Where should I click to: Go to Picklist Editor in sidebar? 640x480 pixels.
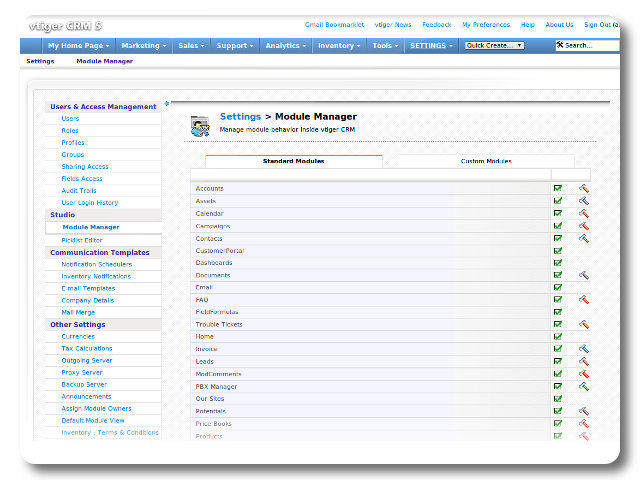(82, 240)
